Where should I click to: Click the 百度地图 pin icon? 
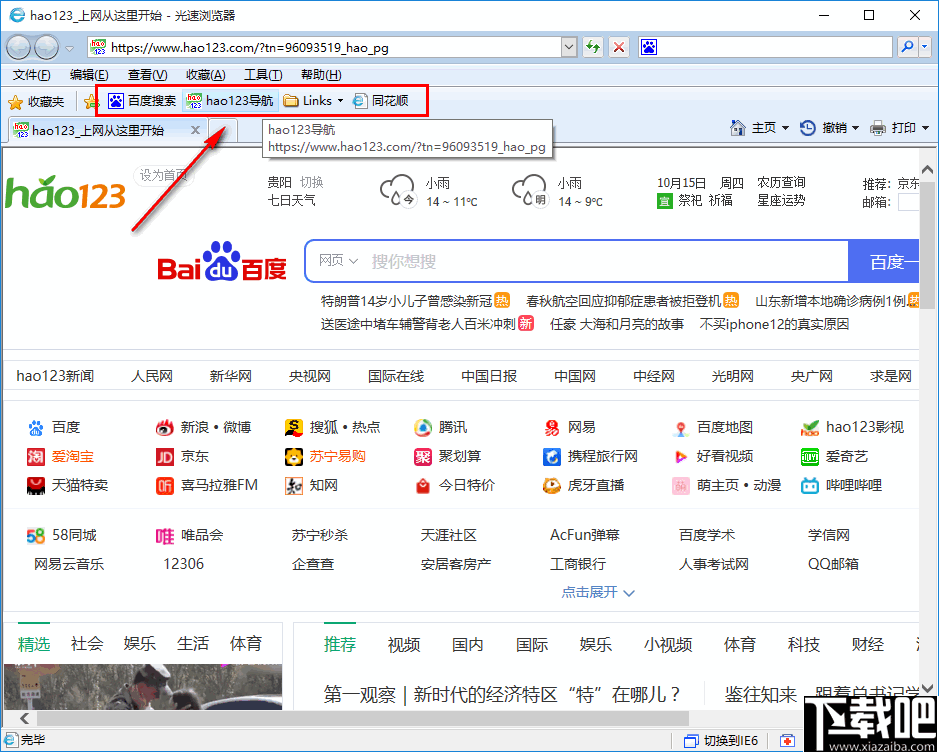point(680,428)
